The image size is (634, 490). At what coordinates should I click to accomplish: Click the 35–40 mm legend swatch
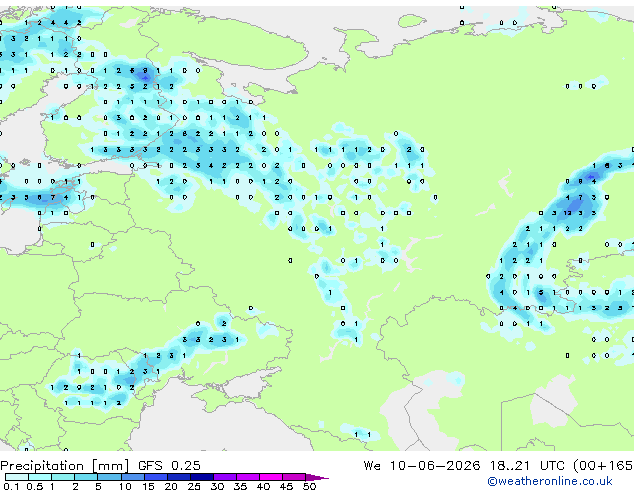(248, 477)
